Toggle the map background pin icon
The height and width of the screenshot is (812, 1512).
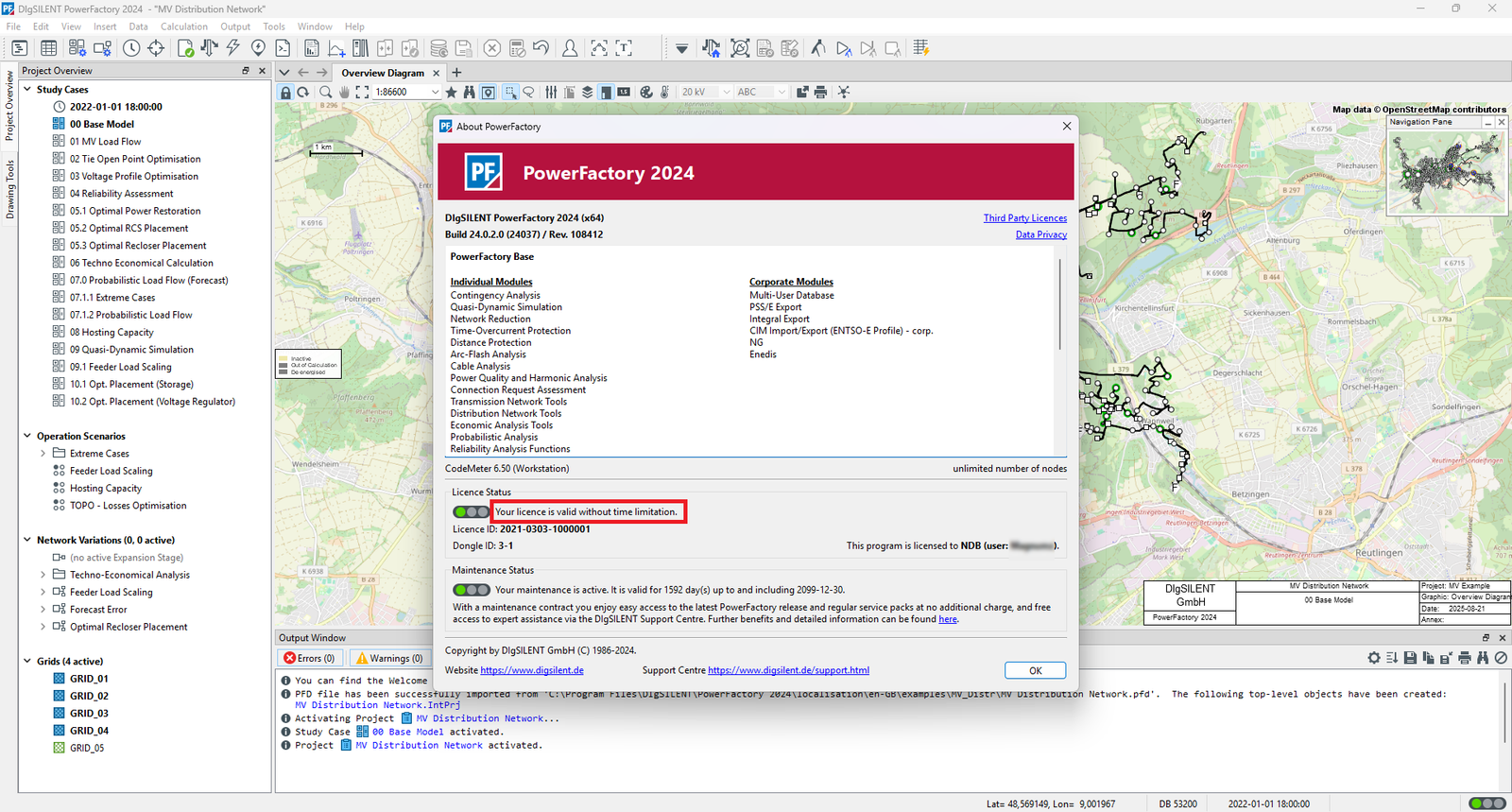[488, 92]
